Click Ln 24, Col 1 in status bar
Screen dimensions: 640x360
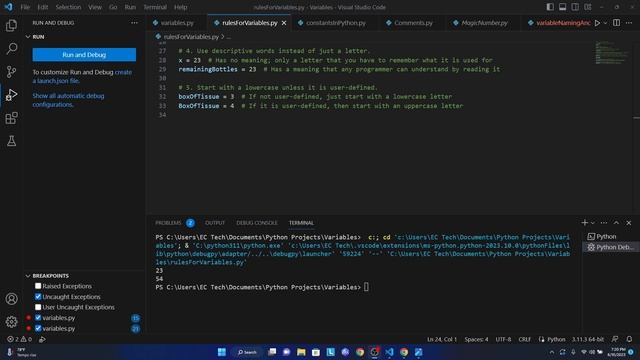[x=442, y=339]
